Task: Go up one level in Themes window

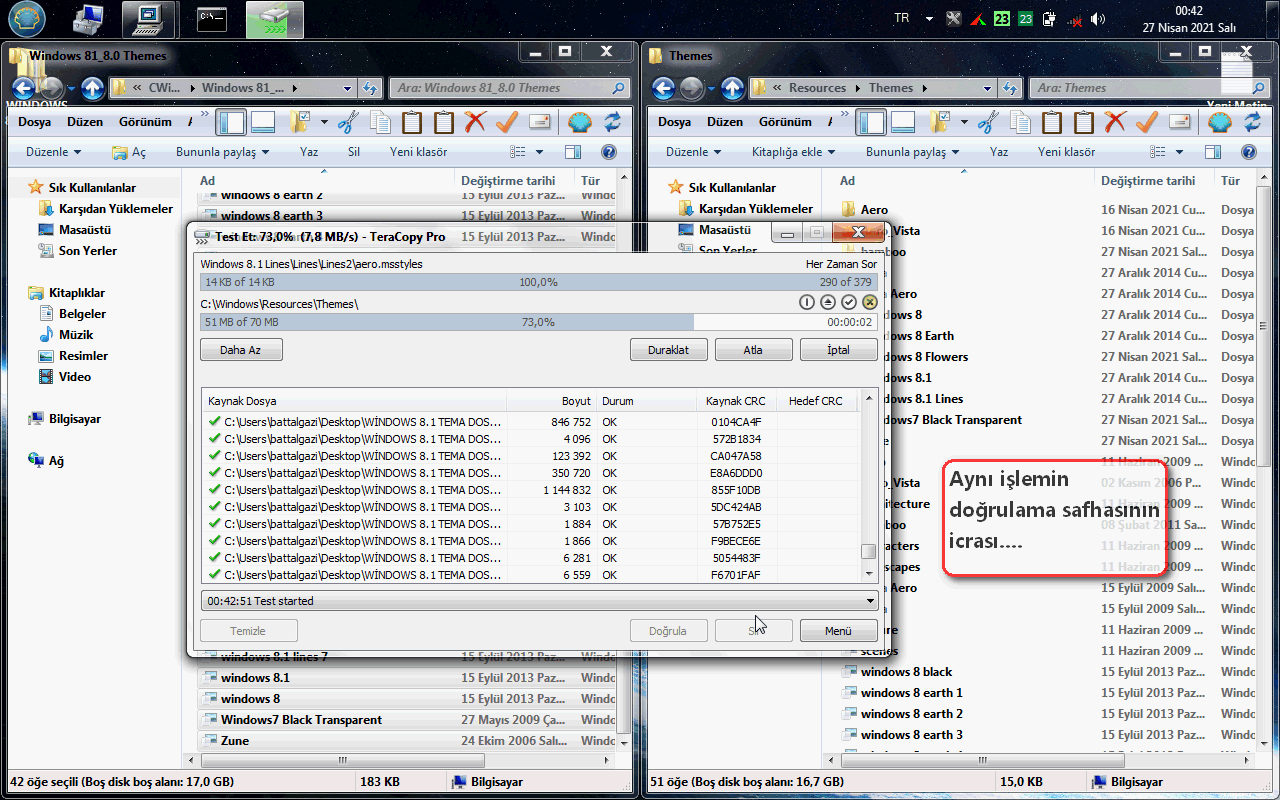Action: click(x=733, y=88)
